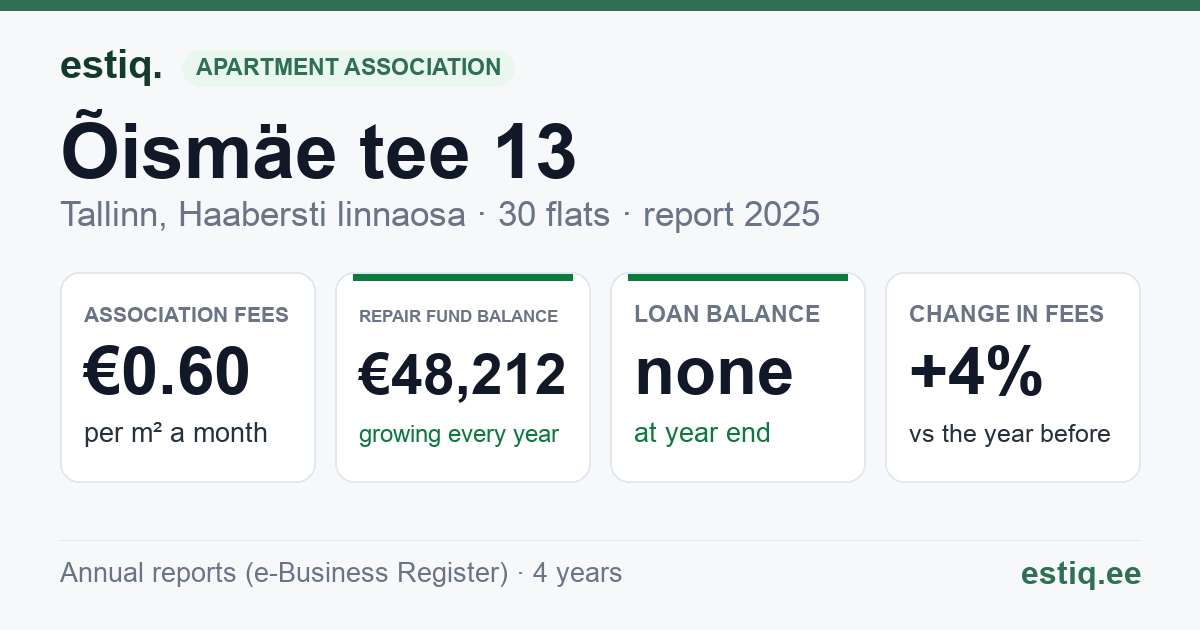Click the growing every year note

459,434
